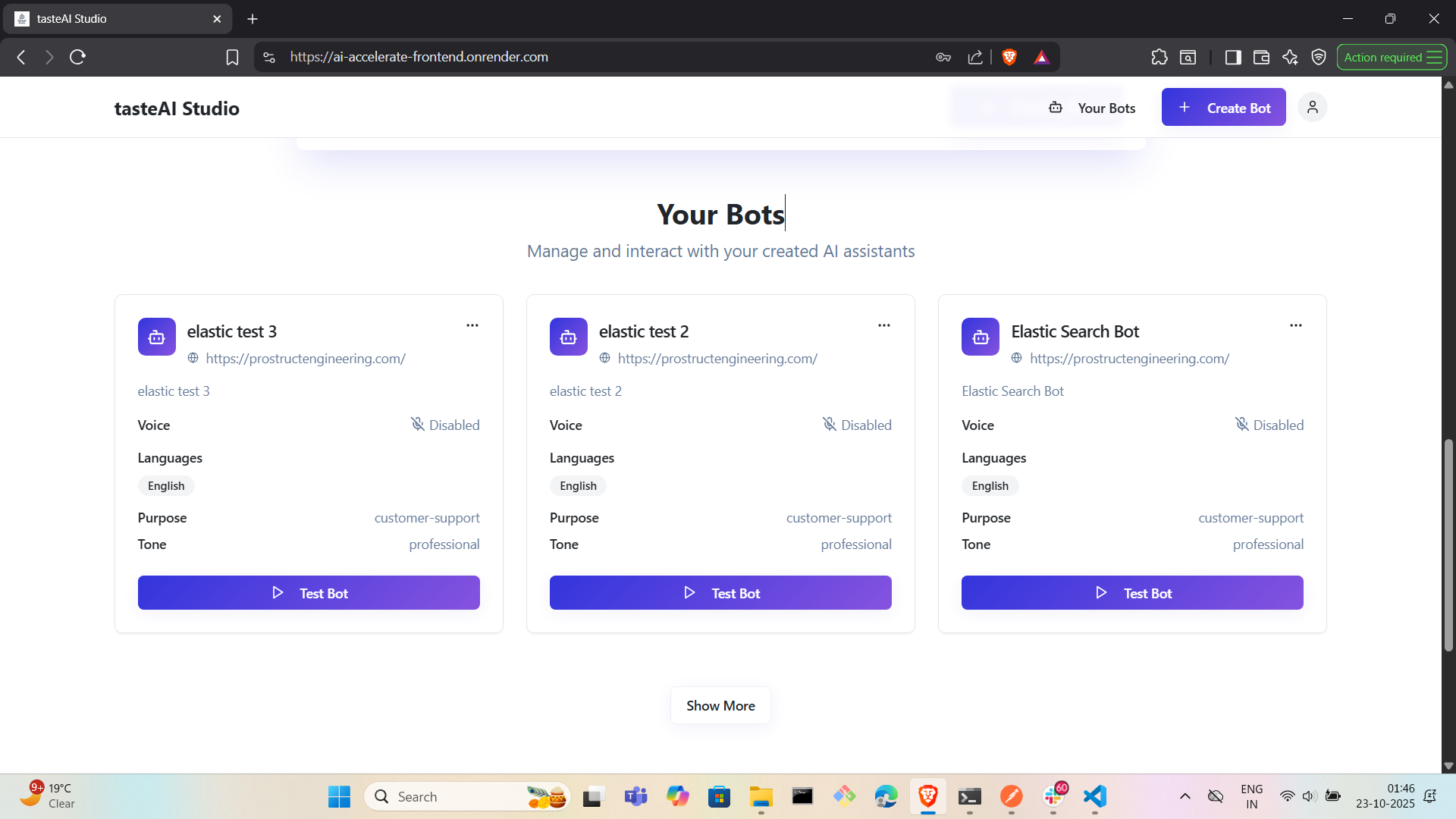
Task: Open the three-dot menu for elastic test 2
Action: click(883, 325)
